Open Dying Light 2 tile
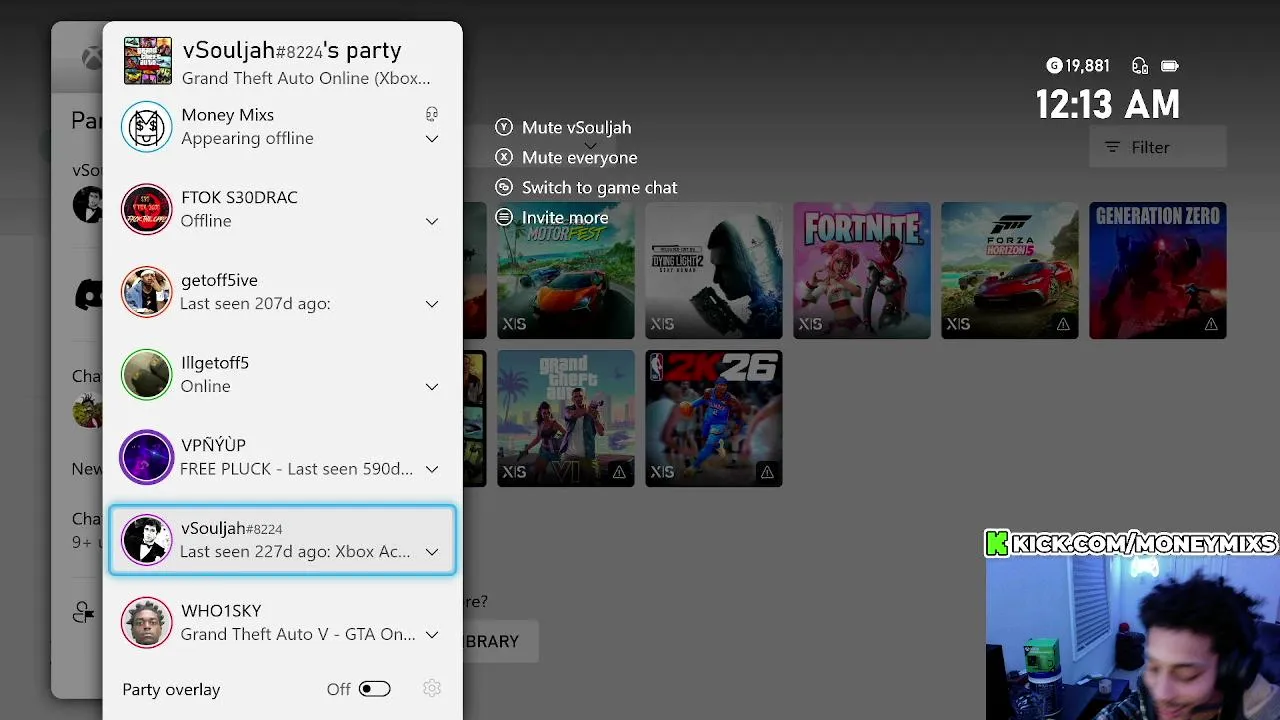This screenshot has height=720, width=1280. coord(714,270)
